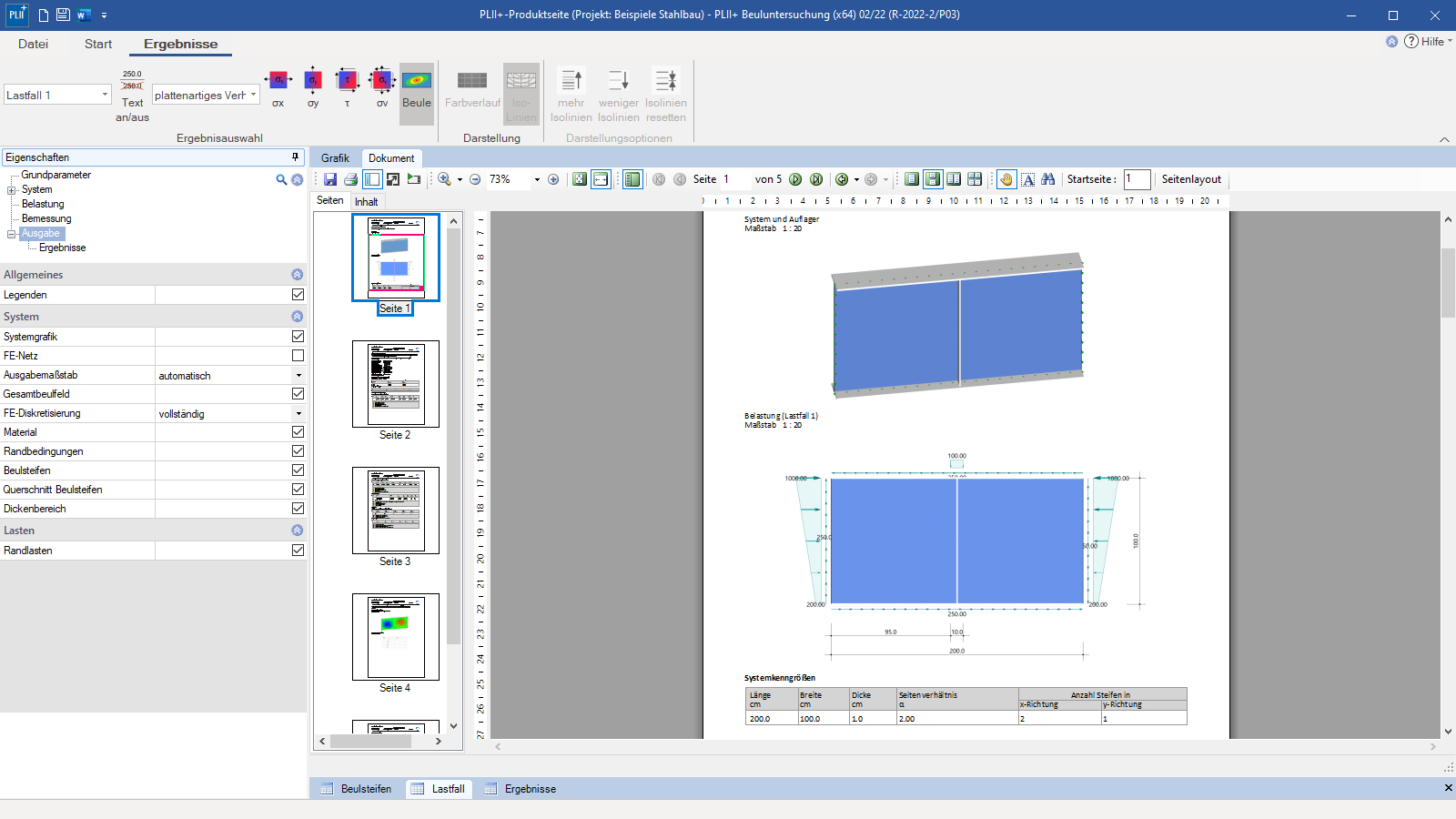
Task: Select the two-page layout icon
Action: click(954, 179)
